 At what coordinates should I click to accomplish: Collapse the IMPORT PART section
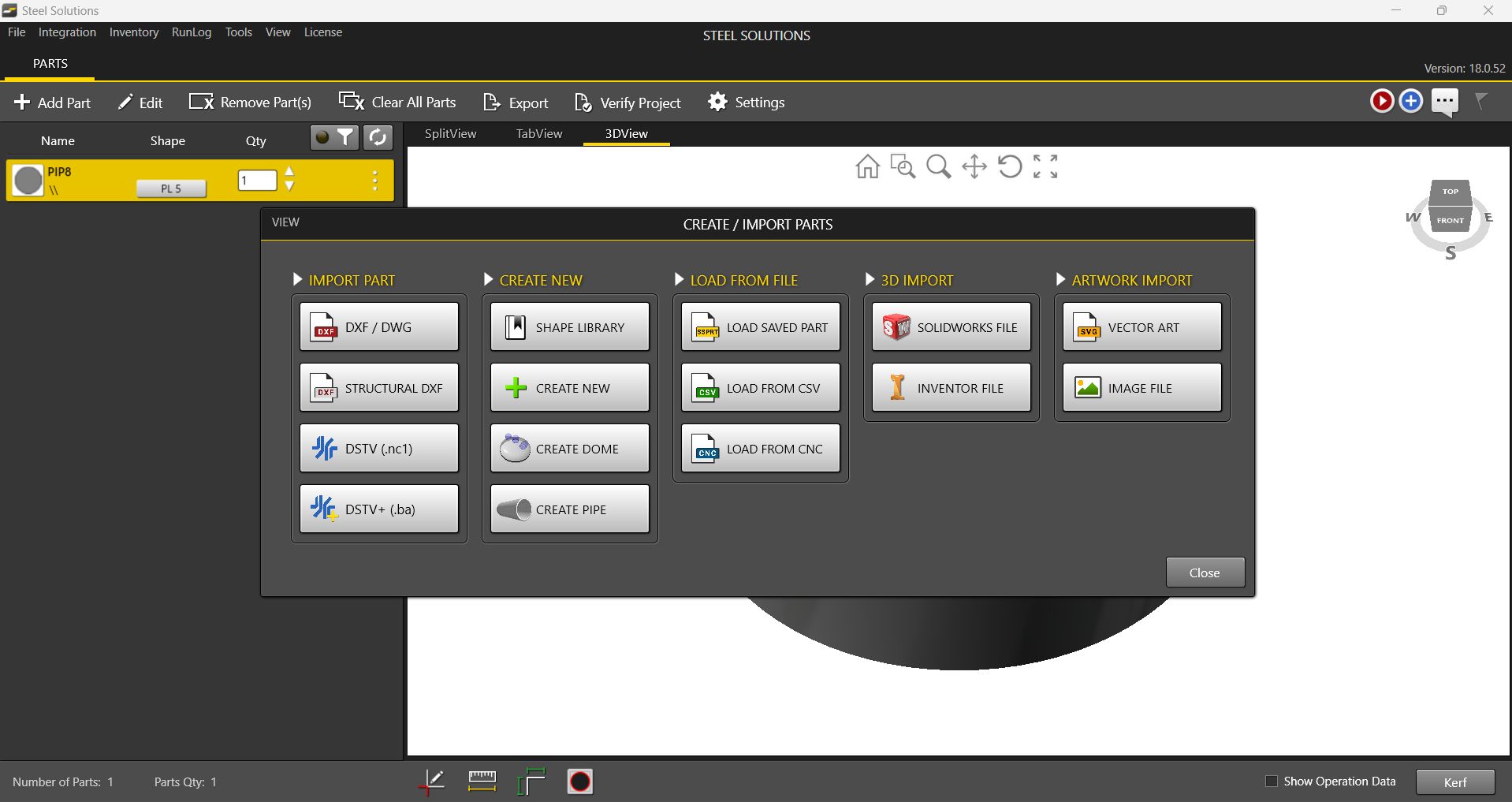pos(298,279)
